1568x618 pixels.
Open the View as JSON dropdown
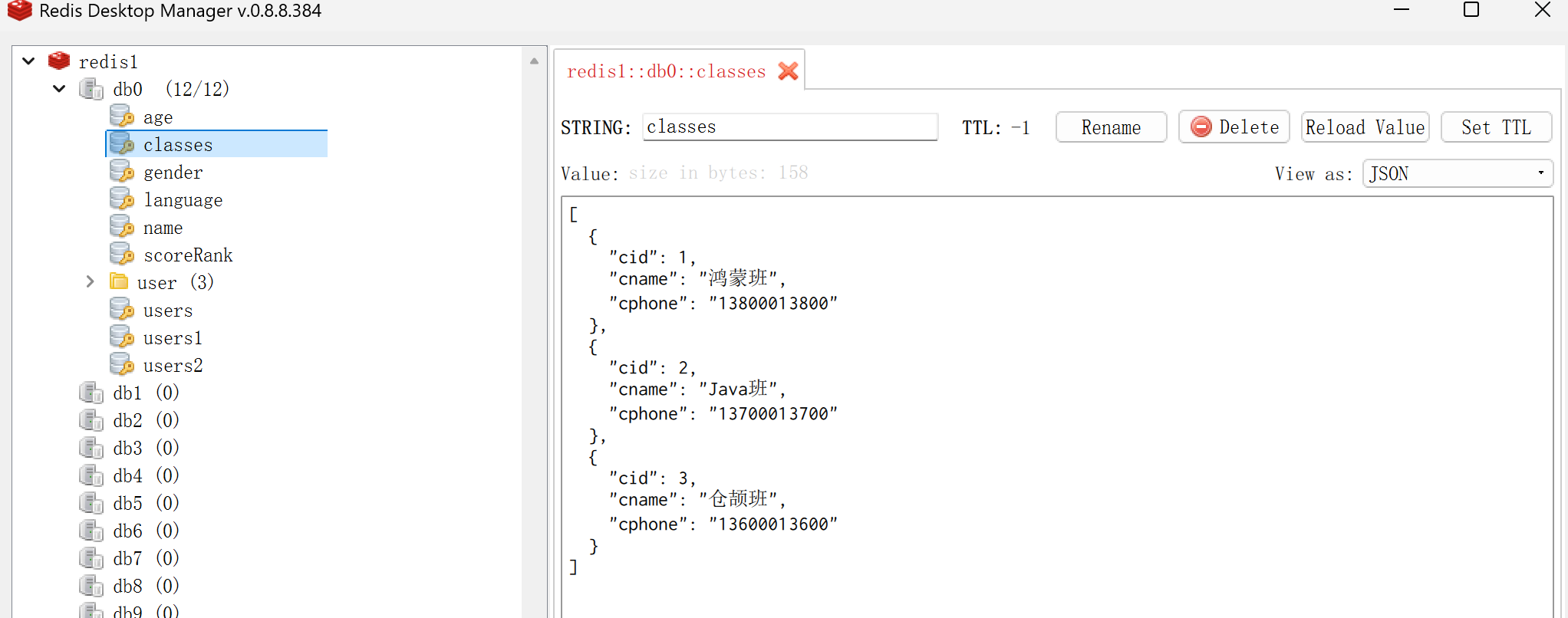pyautogui.click(x=1458, y=173)
